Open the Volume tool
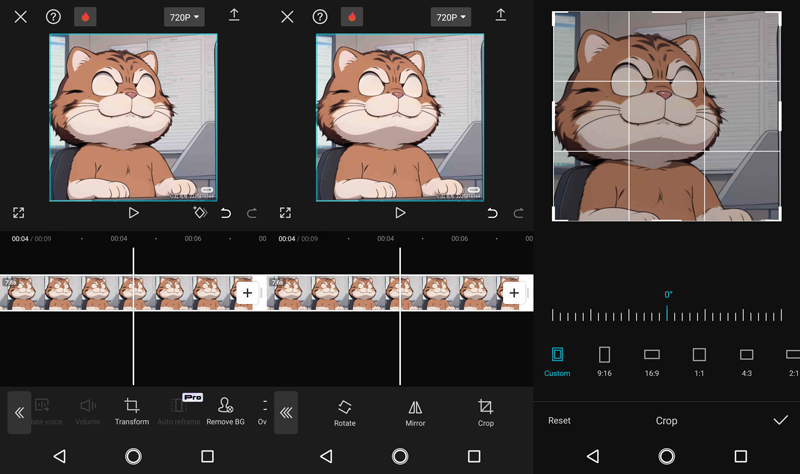800x474 pixels. tap(88, 412)
